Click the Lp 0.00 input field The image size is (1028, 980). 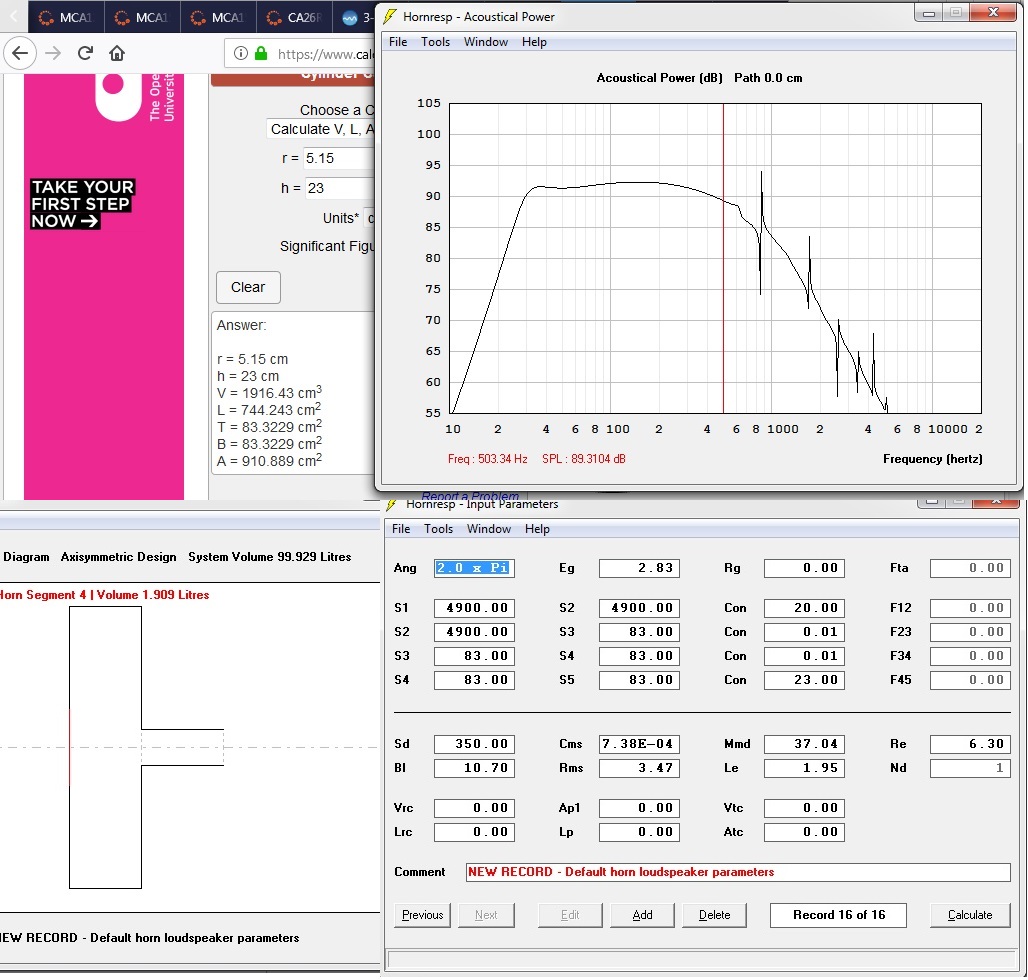pos(639,833)
